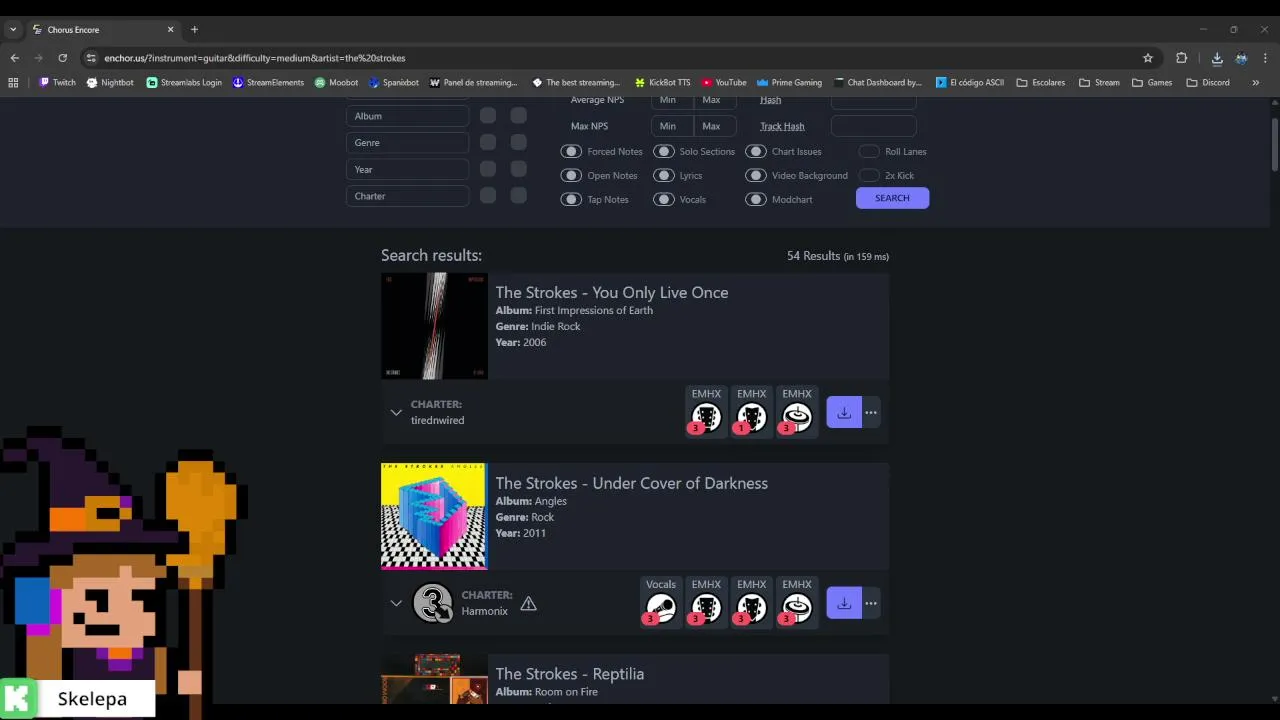Open more options for You Only Live Once

871,412
